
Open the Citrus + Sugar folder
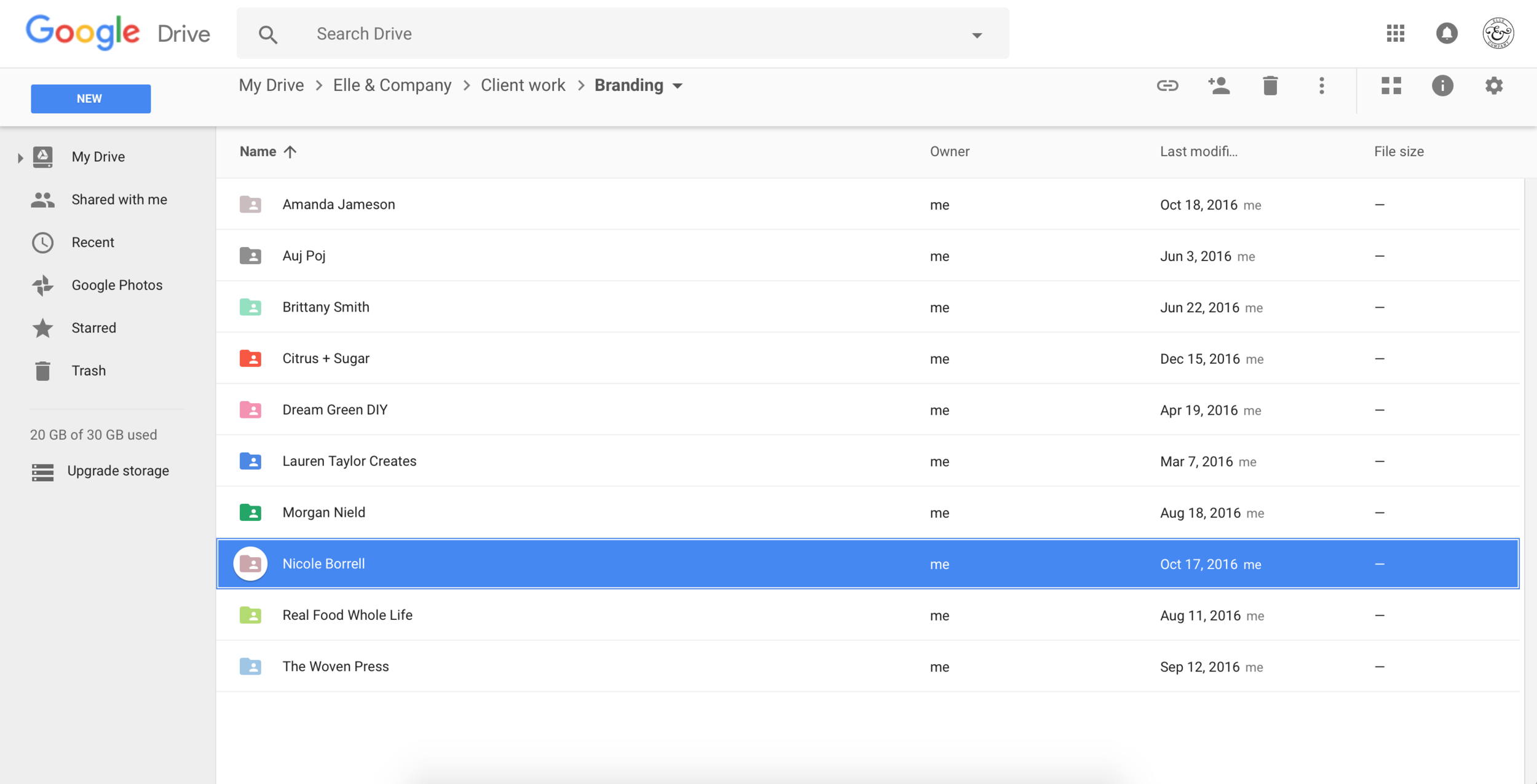(x=325, y=358)
